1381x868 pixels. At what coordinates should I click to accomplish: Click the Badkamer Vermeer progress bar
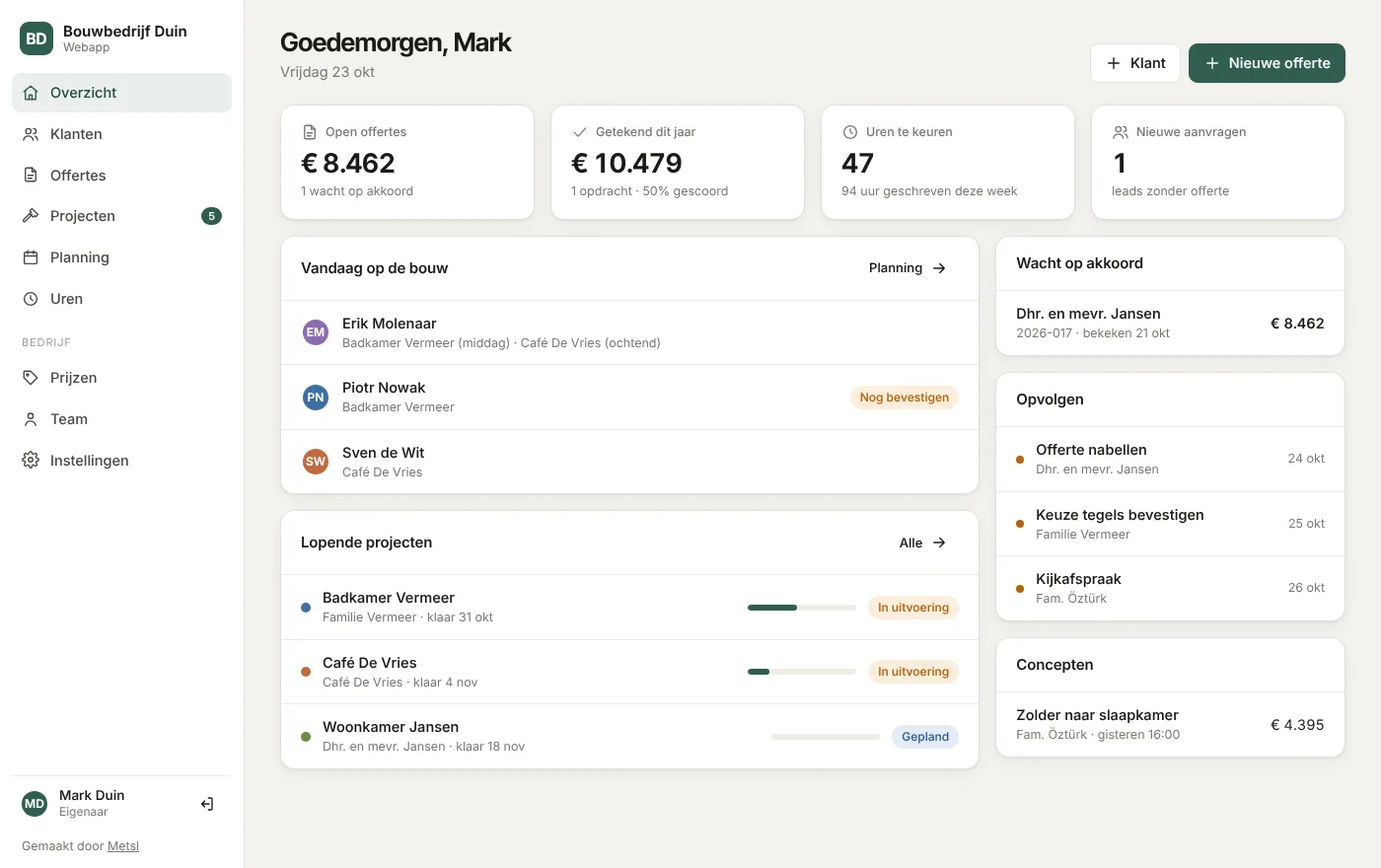click(x=802, y=608)
